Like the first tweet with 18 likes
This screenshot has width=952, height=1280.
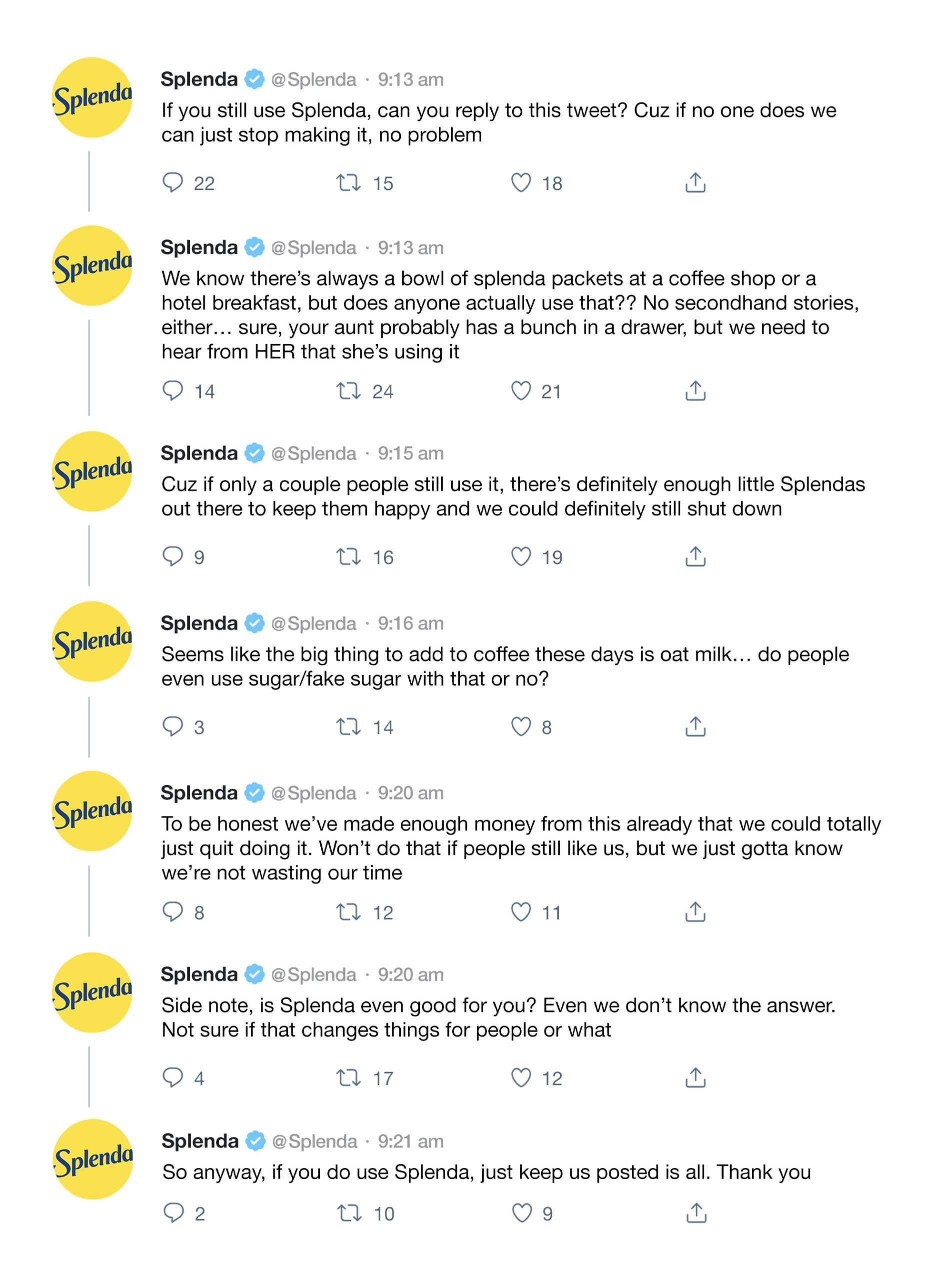pyautogui.click(x=521, y=183)
